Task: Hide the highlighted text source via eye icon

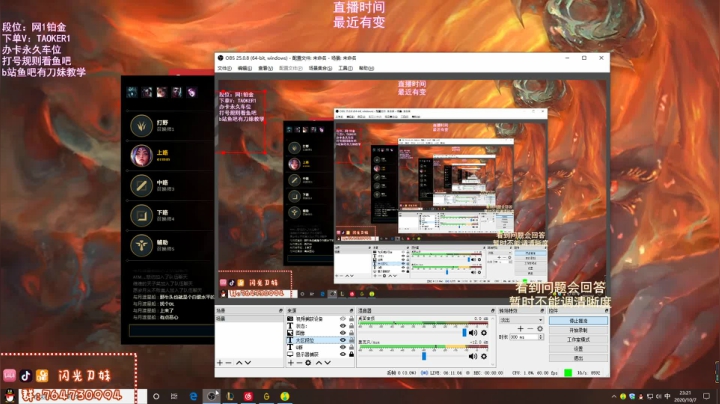Action: click(343, 340)
